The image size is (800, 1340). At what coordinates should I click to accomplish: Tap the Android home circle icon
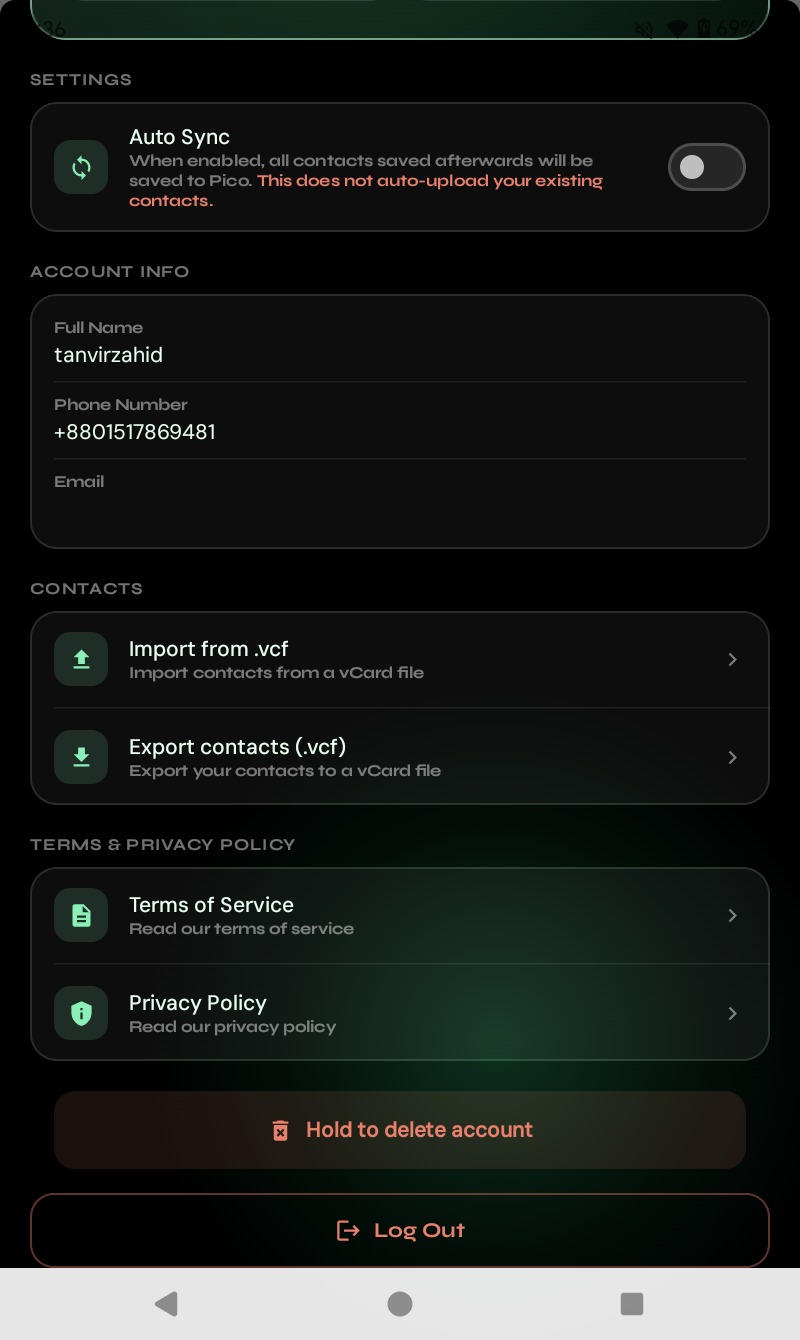click(x=400, y=1303)
